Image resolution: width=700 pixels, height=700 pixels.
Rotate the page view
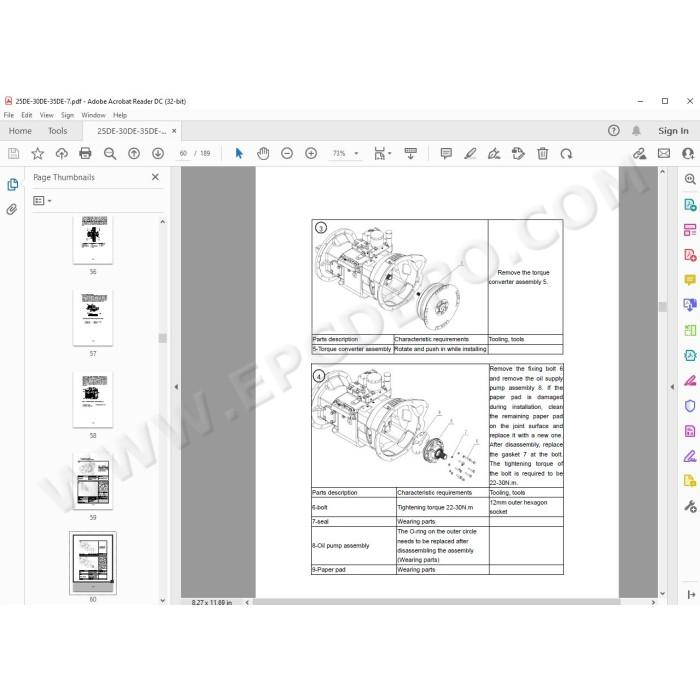point(567,154)
